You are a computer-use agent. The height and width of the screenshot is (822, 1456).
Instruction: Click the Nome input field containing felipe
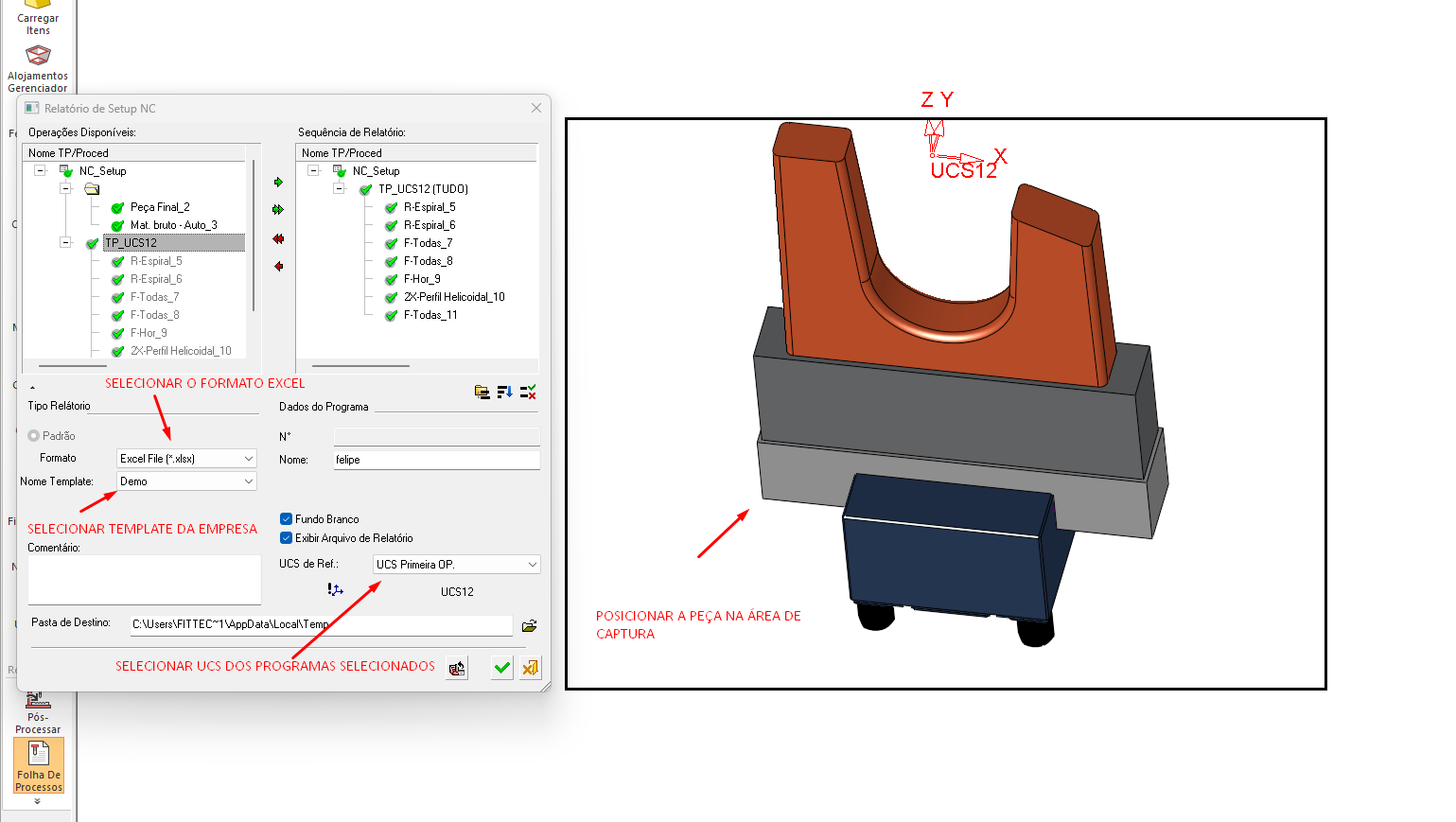436,460
